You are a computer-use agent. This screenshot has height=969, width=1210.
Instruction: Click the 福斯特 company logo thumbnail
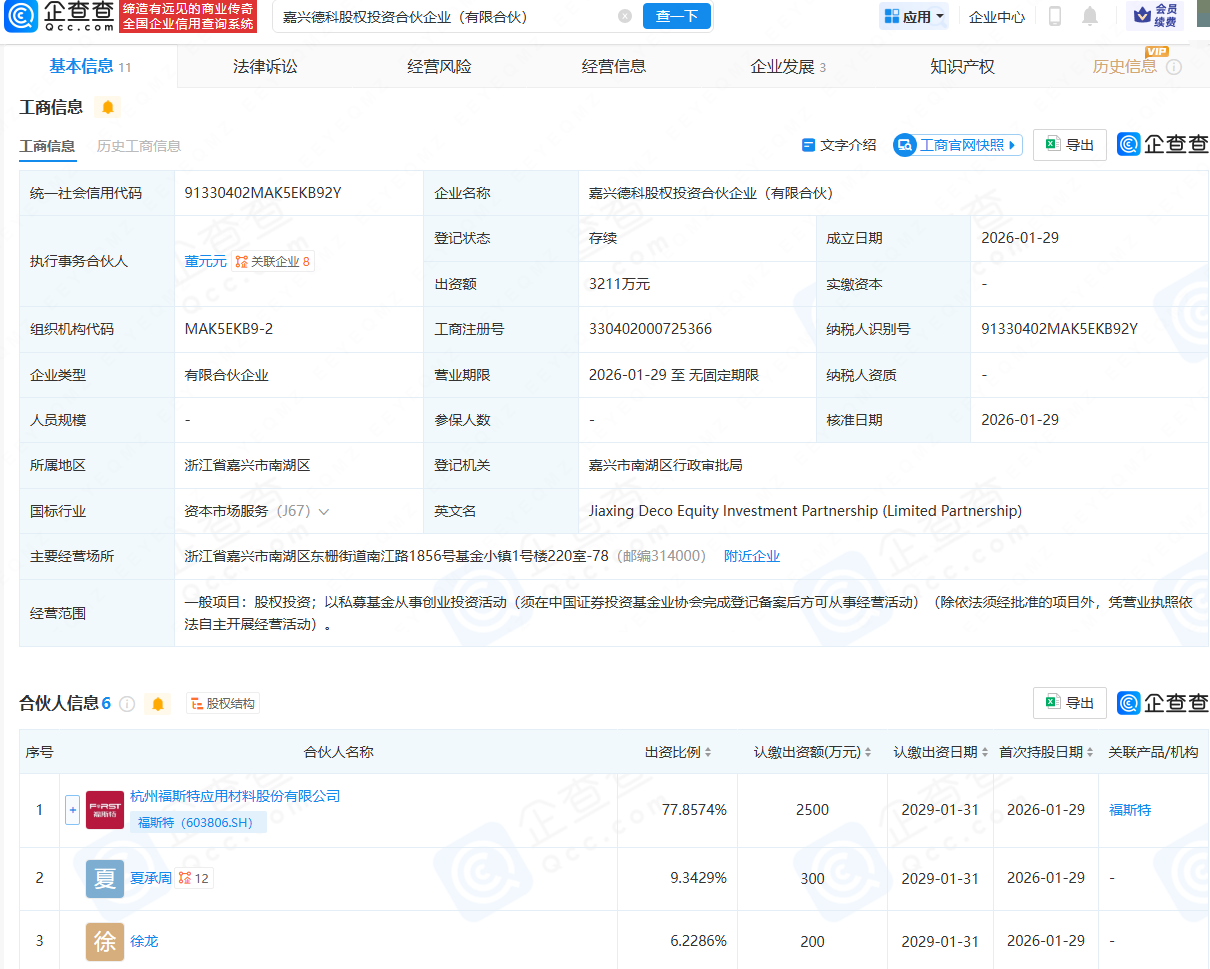click(x=105, y=809)
